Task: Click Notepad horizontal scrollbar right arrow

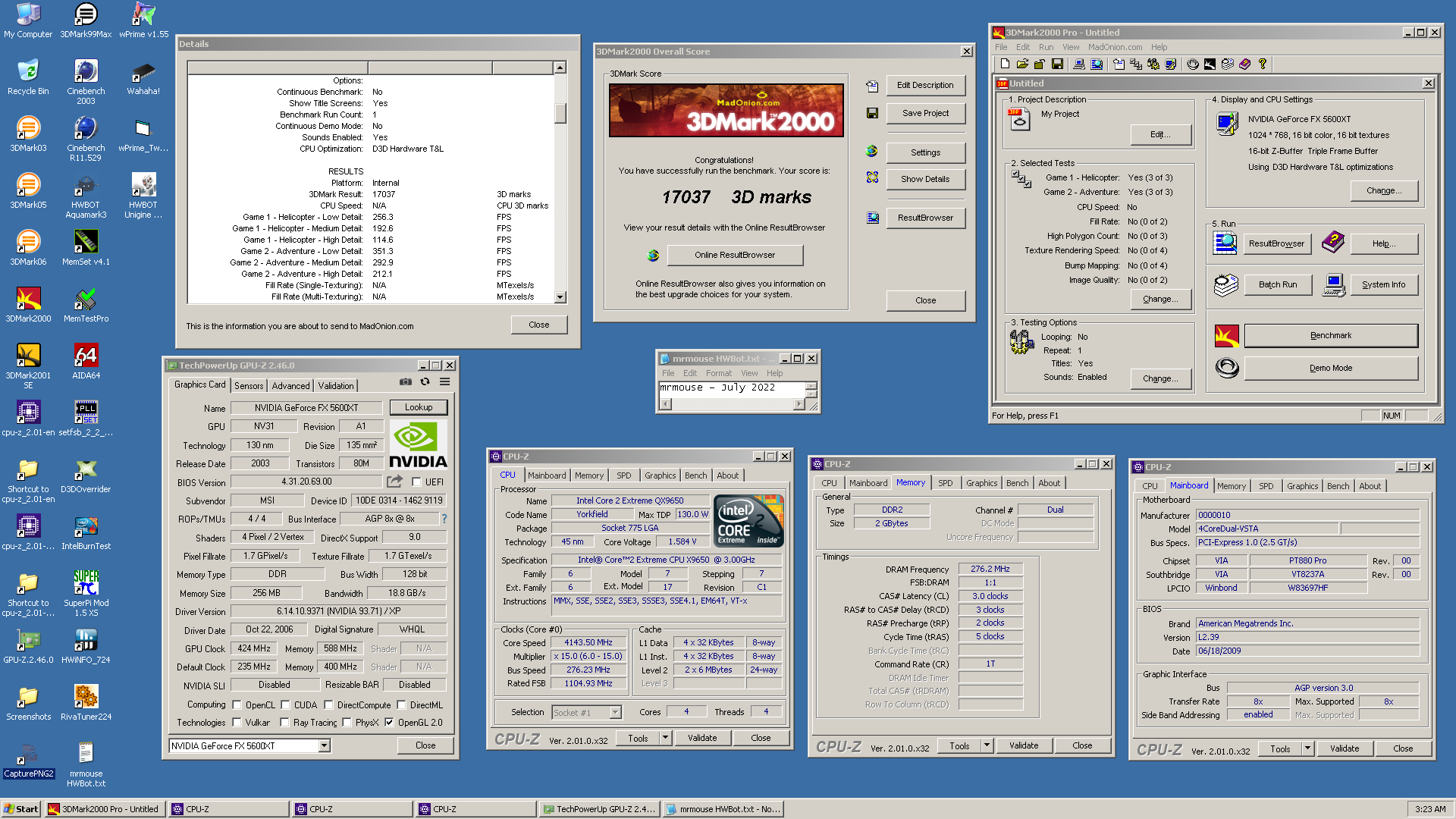Action: (799, 404)
